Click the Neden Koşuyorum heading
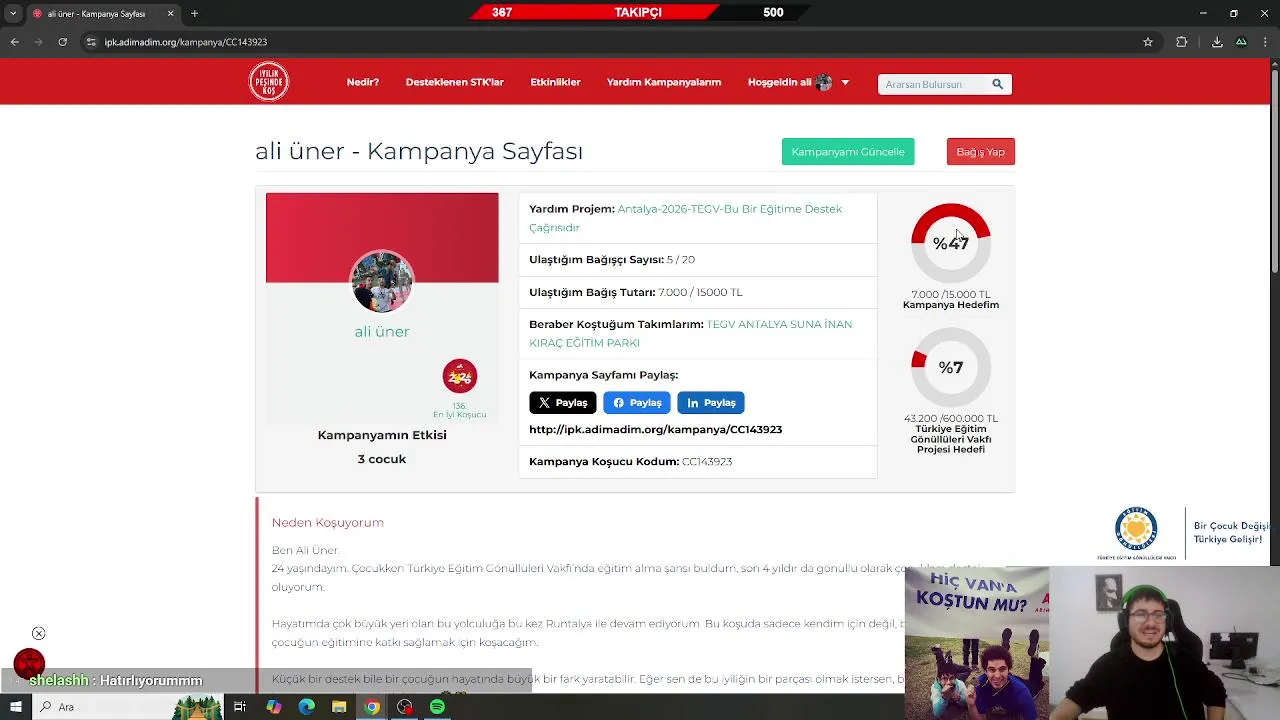Screen dimensions: 1280x720 pos(328,522)
